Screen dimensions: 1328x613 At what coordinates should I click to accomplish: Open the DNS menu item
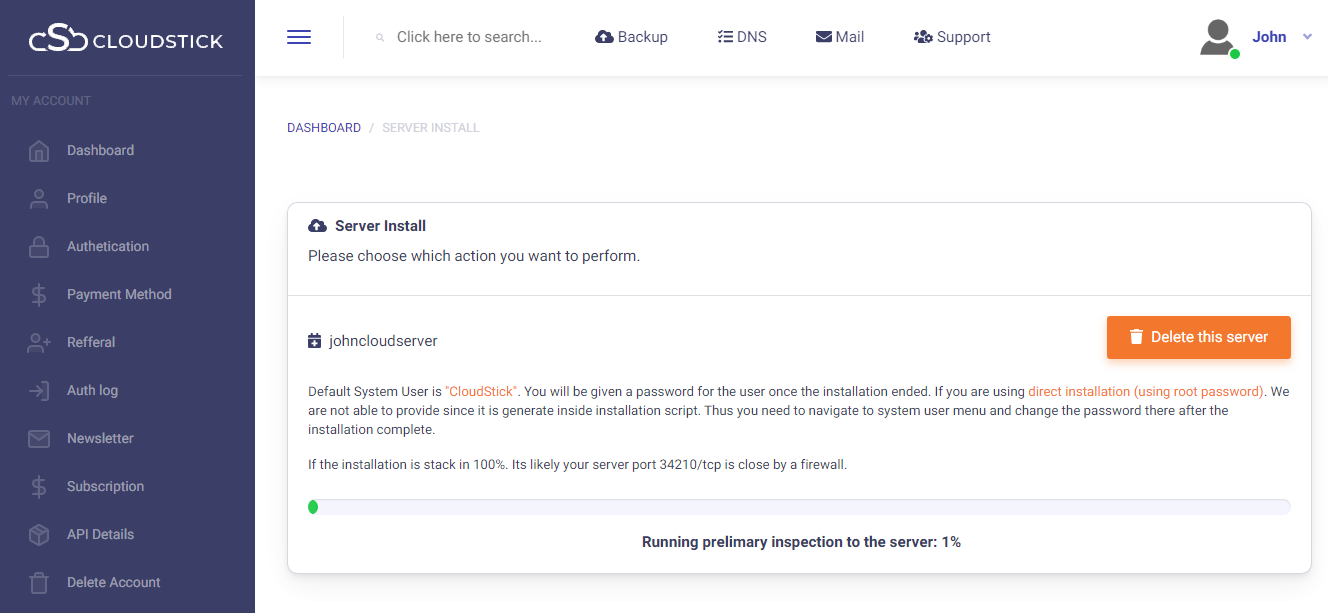742,37
